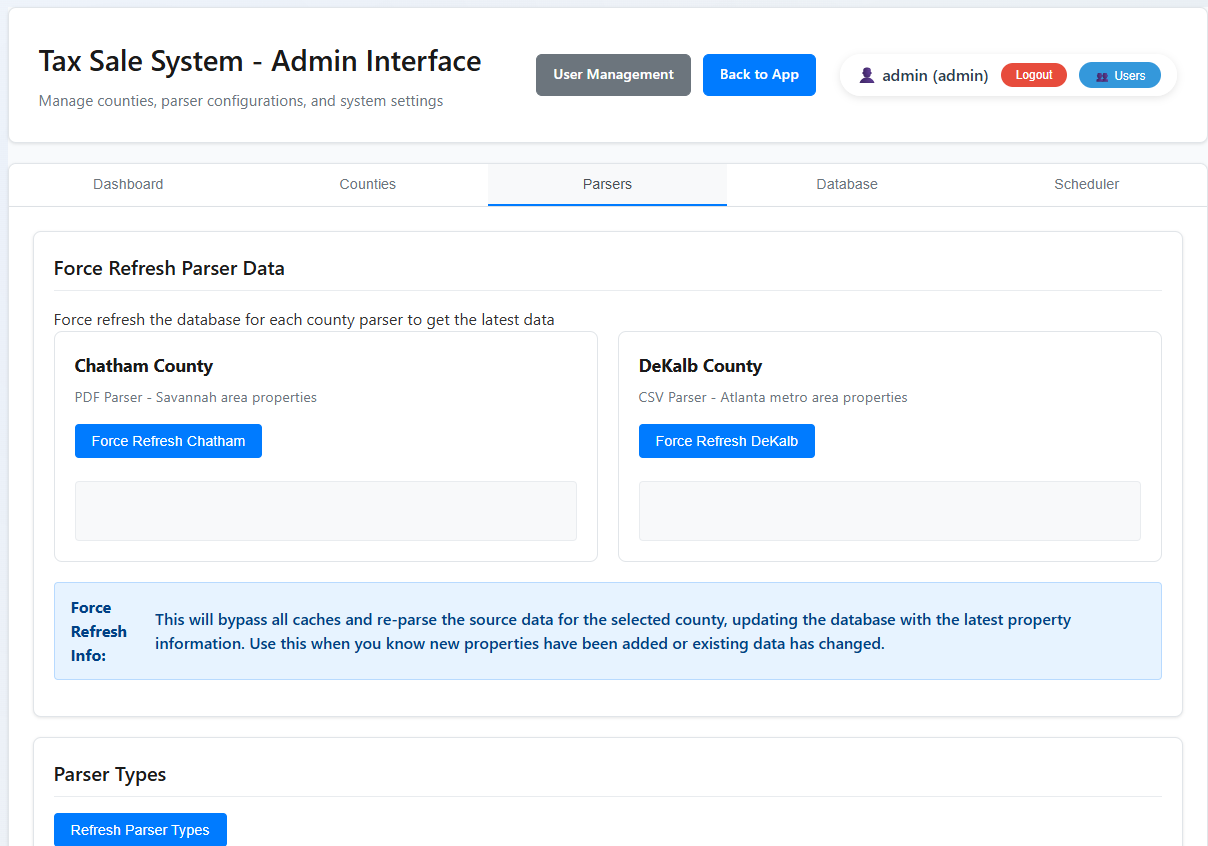Click the Chatham County status output box

tap(326, 511)
